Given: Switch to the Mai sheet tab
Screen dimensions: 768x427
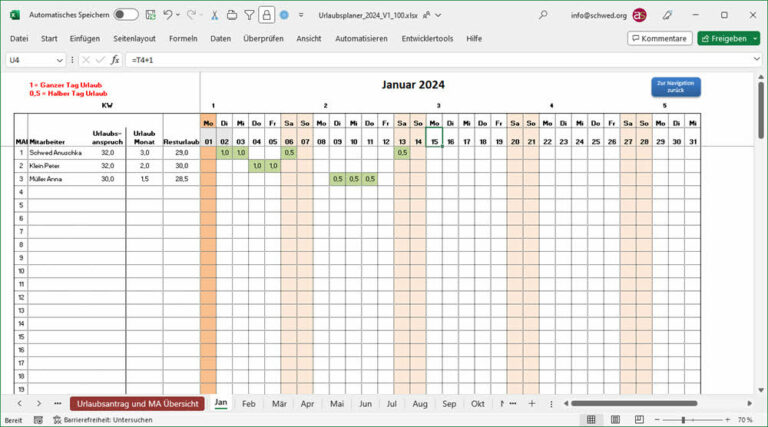Looking at the screenshot, I should pos(336,404).
